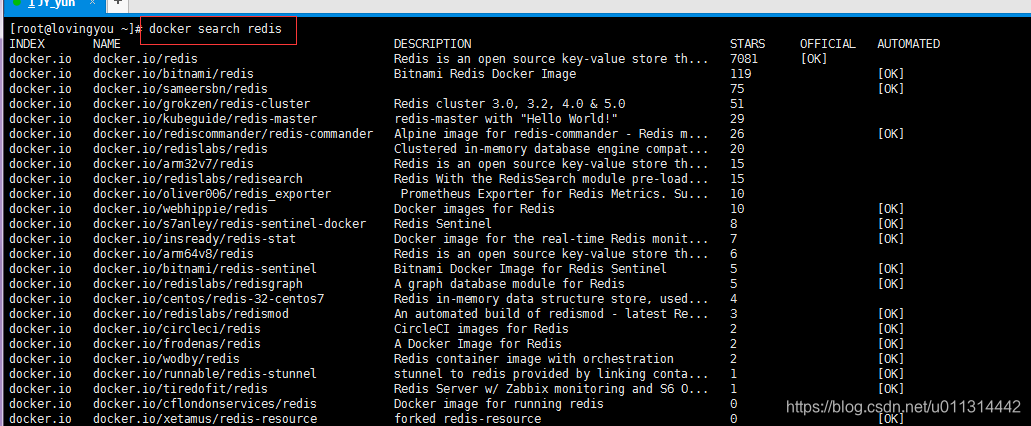Click the 119 stars value
This screenshot has height=426, width=1031.
[740, 74]
